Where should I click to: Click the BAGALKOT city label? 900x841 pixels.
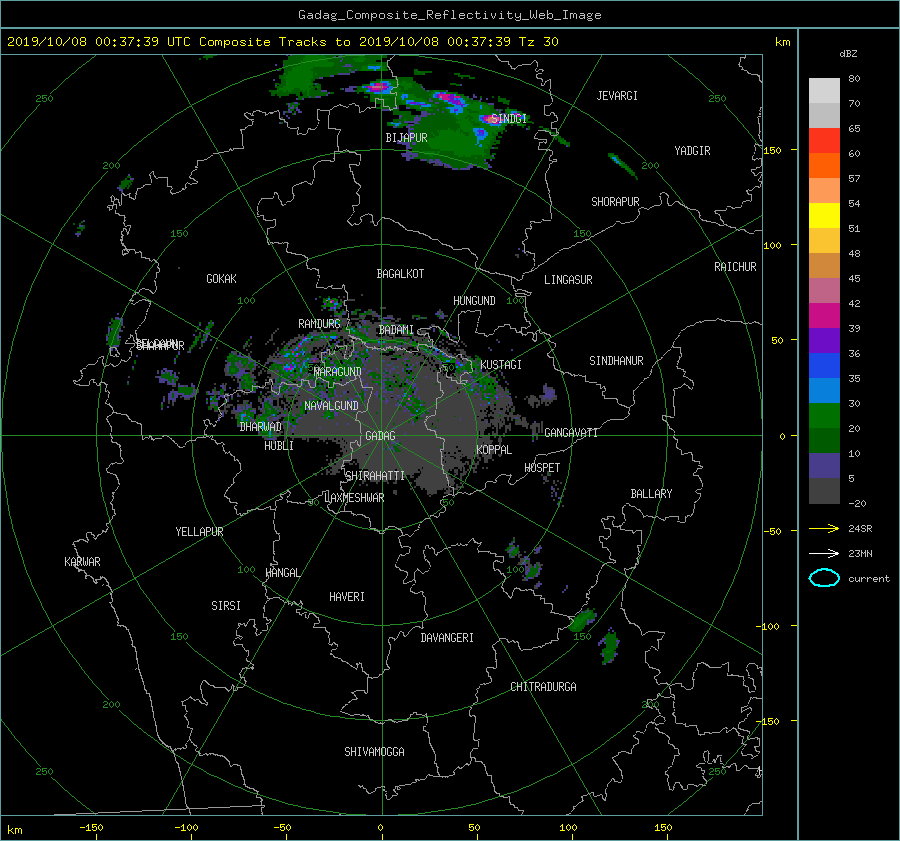tap(400, 274)
